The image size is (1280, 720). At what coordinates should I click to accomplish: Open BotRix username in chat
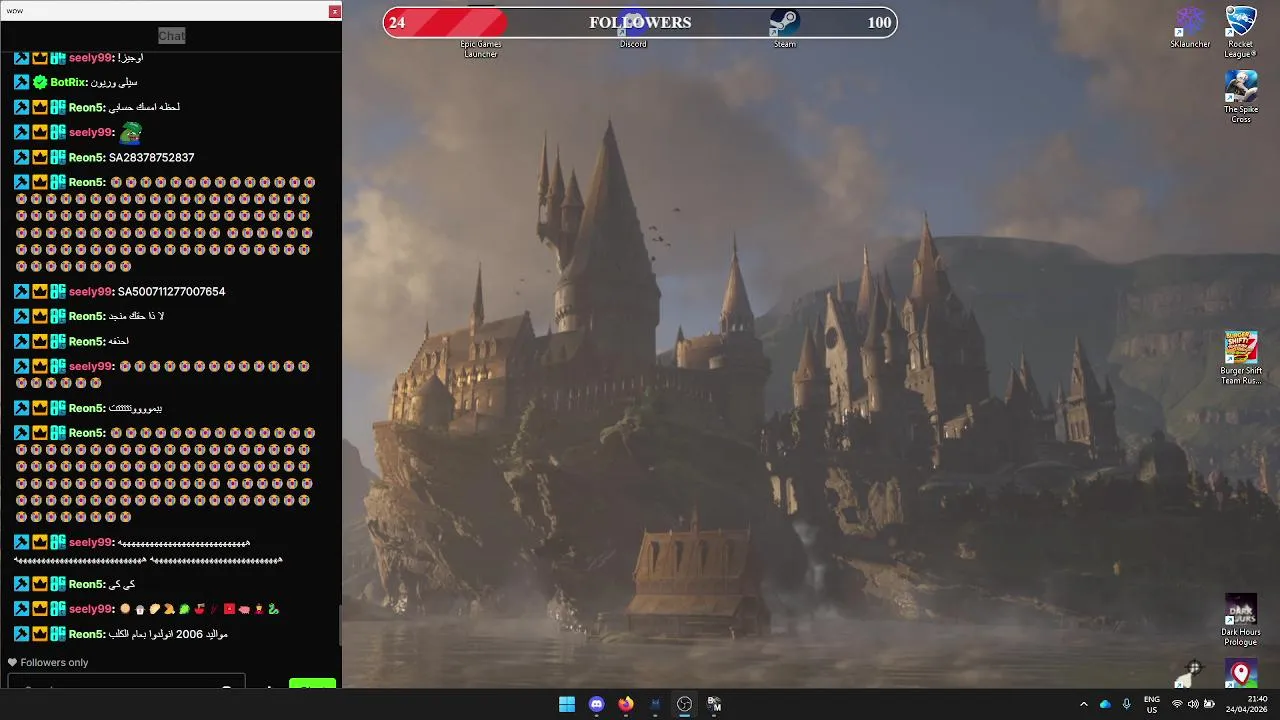pyautogui.click(x=68, y=82)
